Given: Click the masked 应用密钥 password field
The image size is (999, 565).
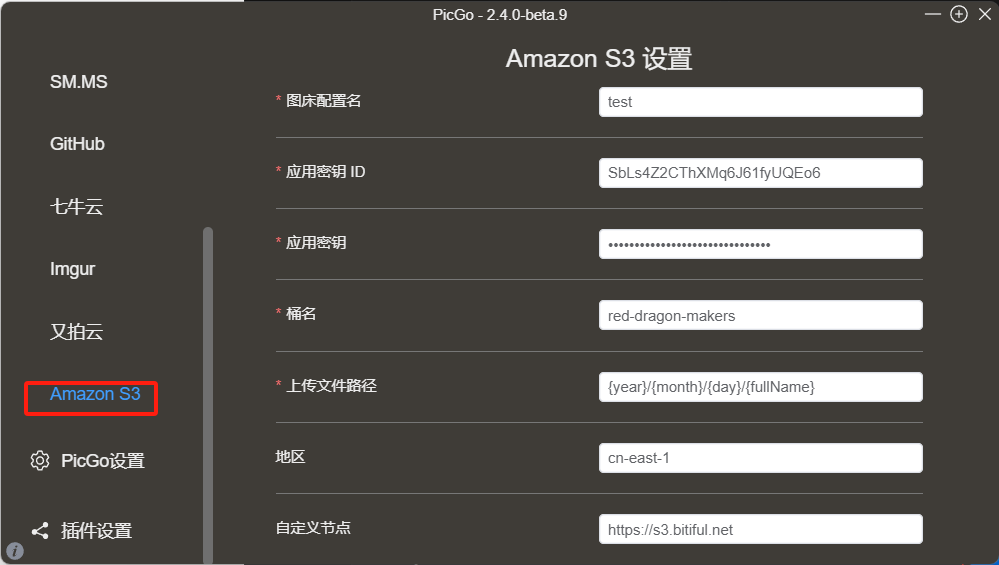Looking at the screenshot, I should (760, 244).
